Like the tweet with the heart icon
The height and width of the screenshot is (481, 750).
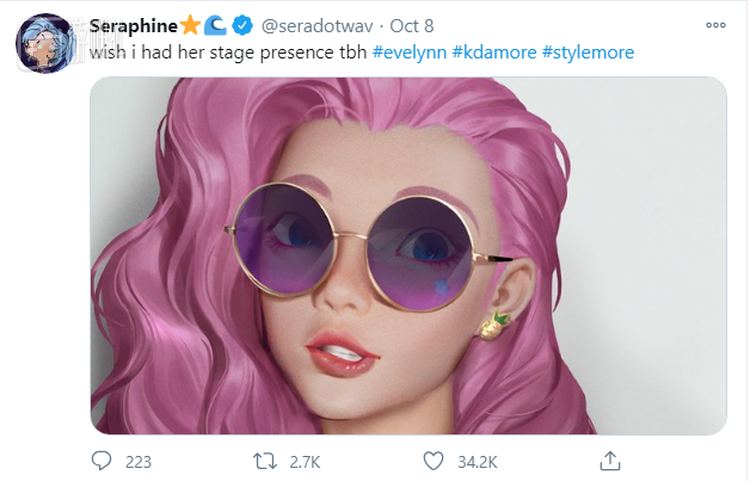[432, 461]
